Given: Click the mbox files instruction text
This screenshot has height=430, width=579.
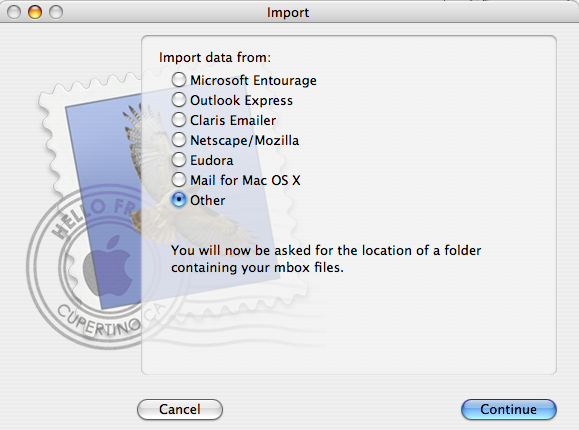Looking at the screenshot, I should (326, 259).
